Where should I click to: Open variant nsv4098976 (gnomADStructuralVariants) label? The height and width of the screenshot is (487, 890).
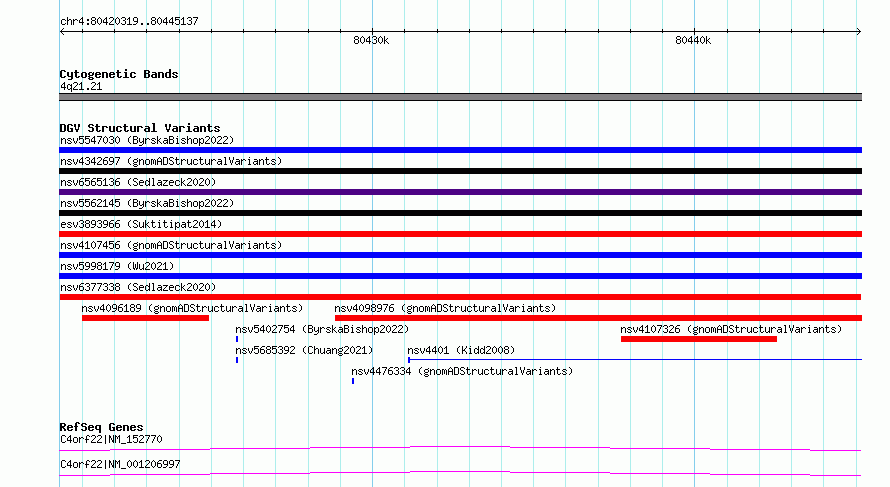[445, 308]
